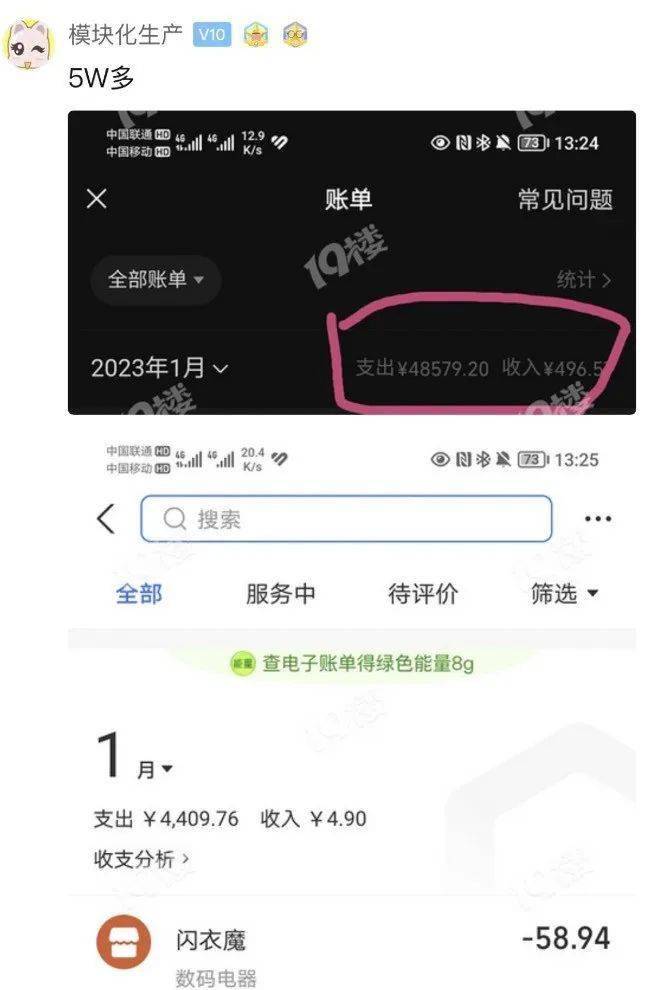Tap the magnifier search icon
The image size is (672, 990).
pyautogui.click(x=174, y=519)
